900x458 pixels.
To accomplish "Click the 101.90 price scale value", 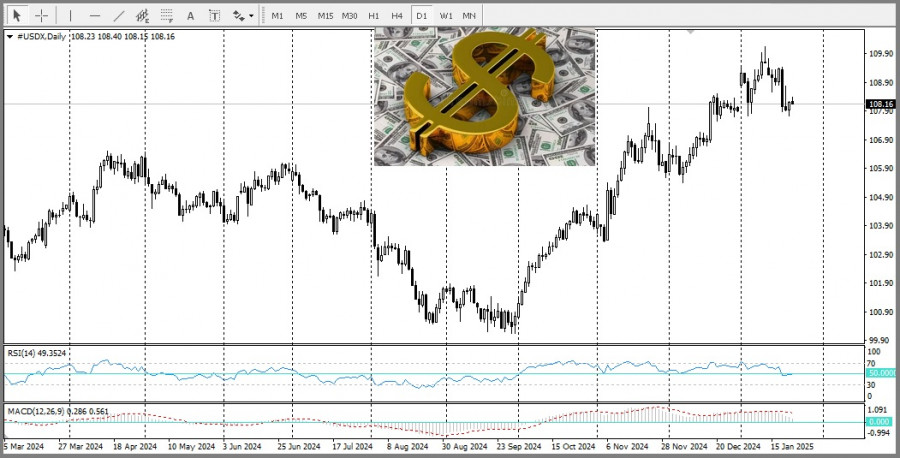I will [x=882, y=283].
